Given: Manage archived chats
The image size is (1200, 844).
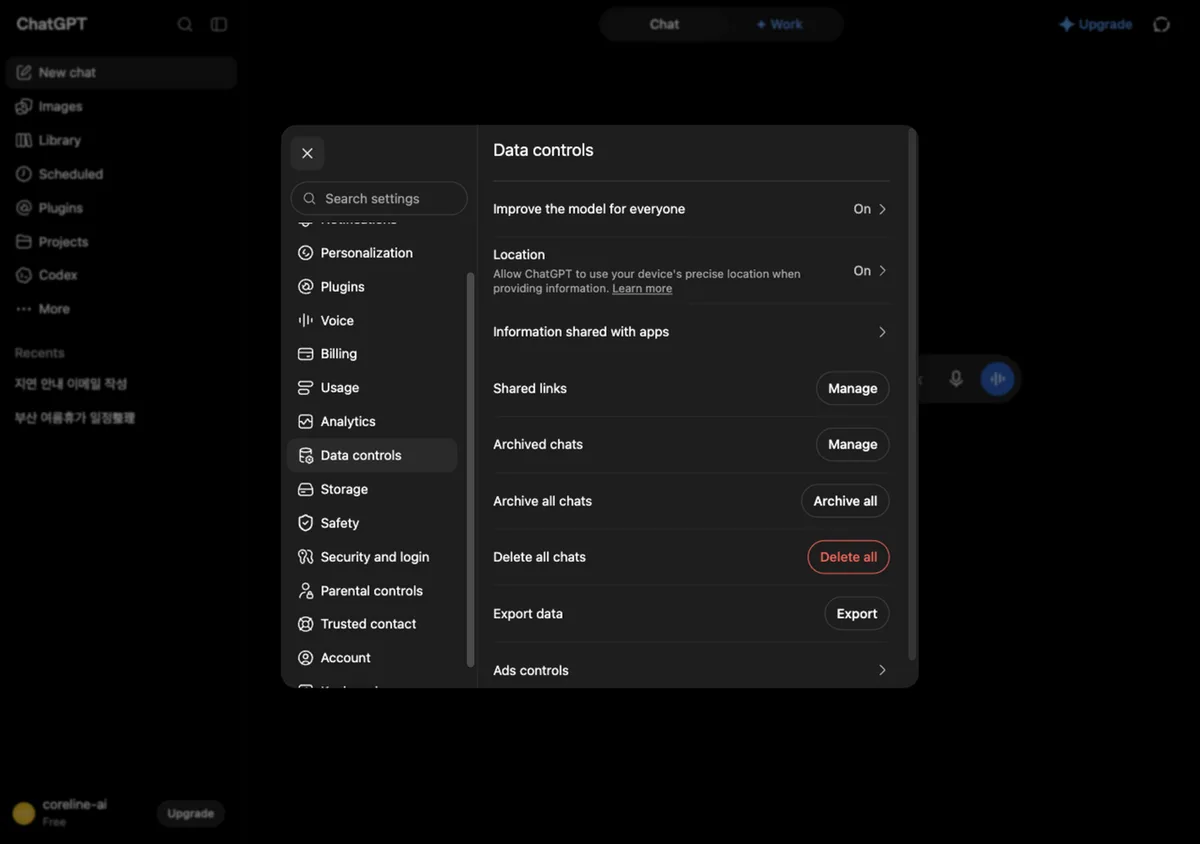Looking at the screenshot, I should (853, 445).
